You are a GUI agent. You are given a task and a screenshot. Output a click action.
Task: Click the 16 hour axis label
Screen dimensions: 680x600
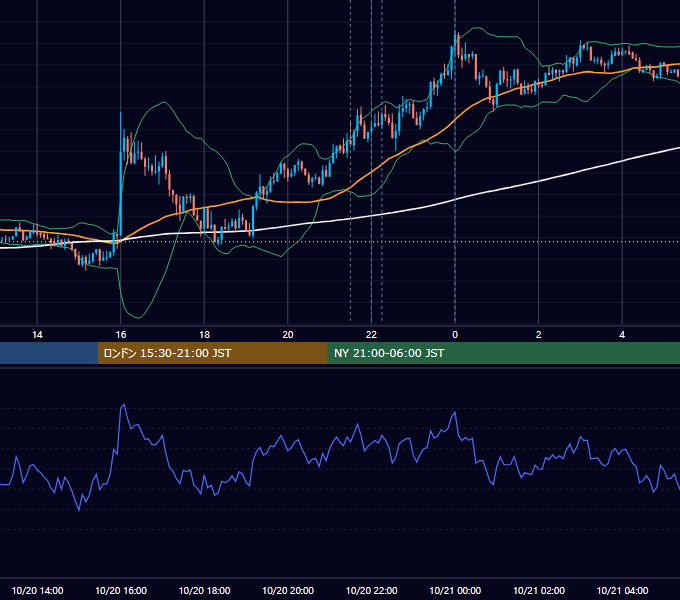[x=121, y=335]
